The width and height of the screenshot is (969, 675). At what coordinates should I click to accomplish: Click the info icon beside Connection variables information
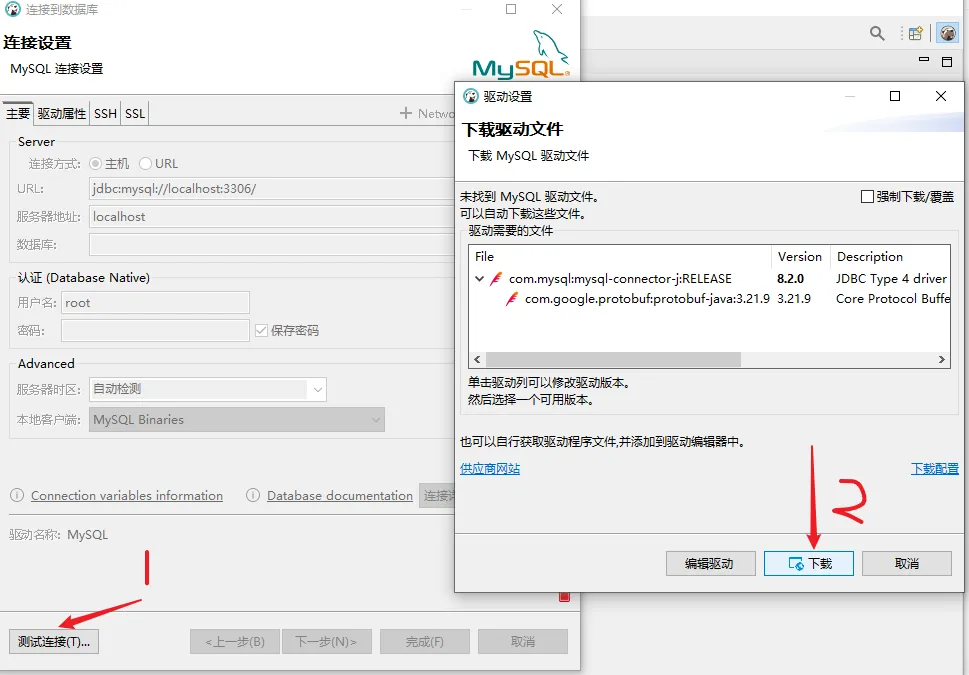click(x=17, y=495)
